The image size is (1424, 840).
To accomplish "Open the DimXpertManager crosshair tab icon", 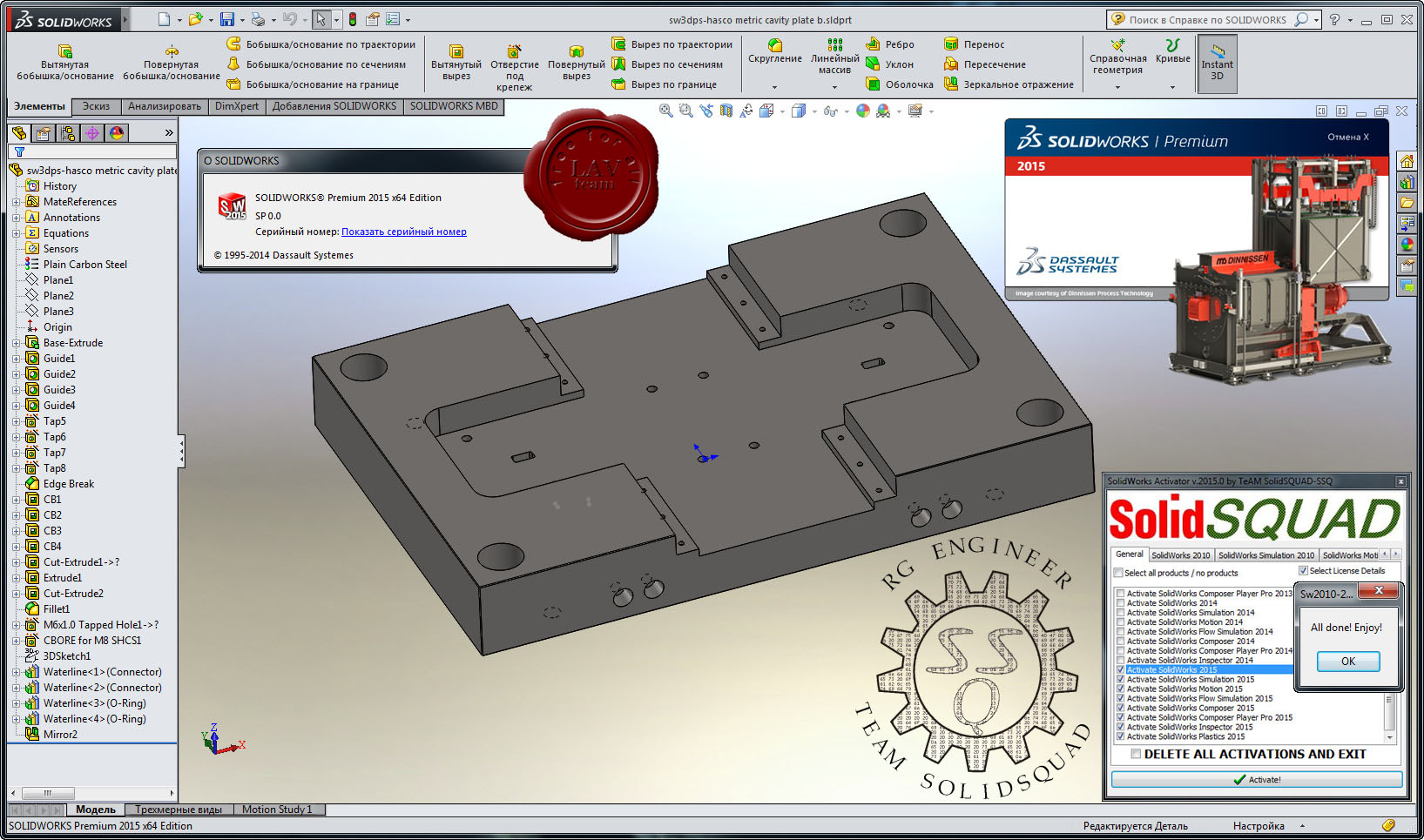I will (92, 133).
